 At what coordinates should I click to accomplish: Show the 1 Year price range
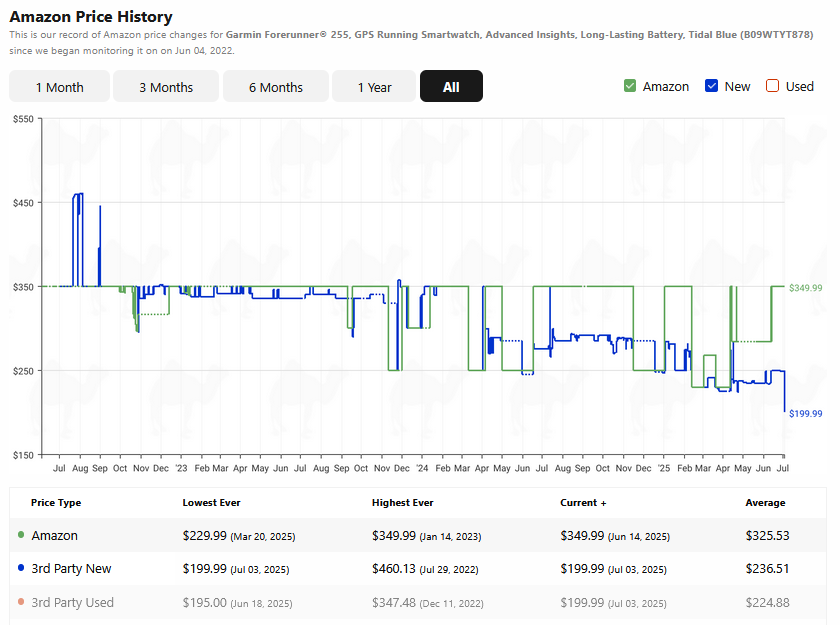click(x=374, y=86)
